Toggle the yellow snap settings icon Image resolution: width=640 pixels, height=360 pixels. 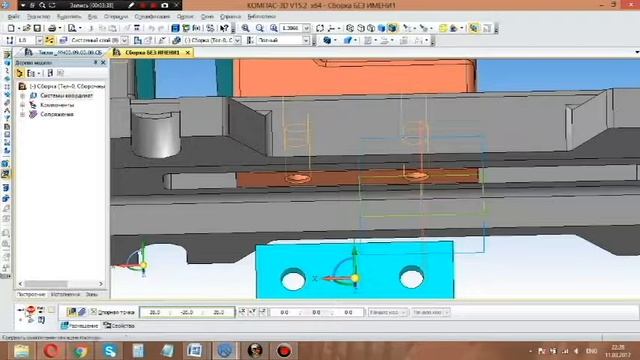pyautogui.click(x=50, y=40)
